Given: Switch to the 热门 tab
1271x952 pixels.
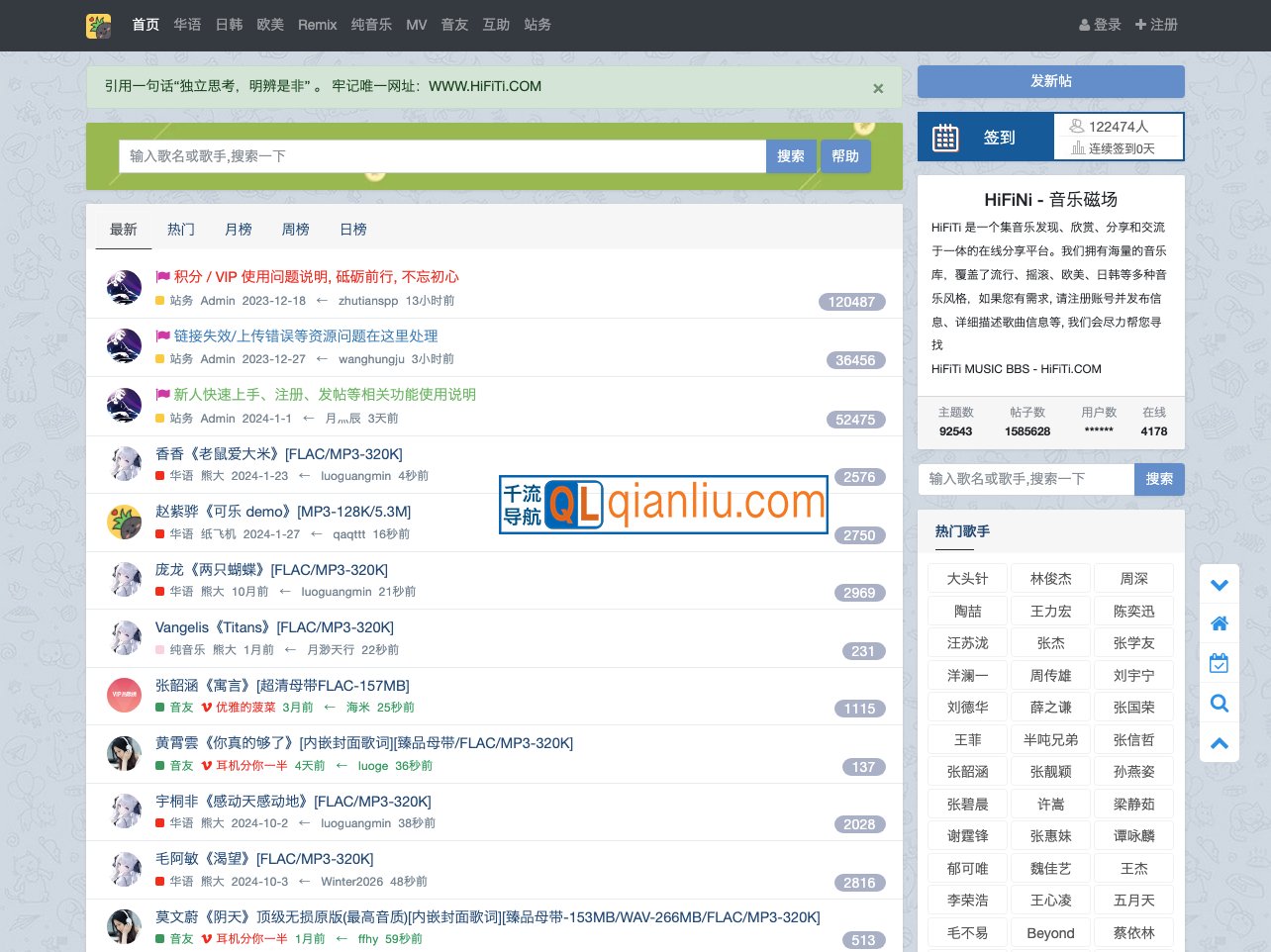Looking at the screenshot, I should (181, 230).
